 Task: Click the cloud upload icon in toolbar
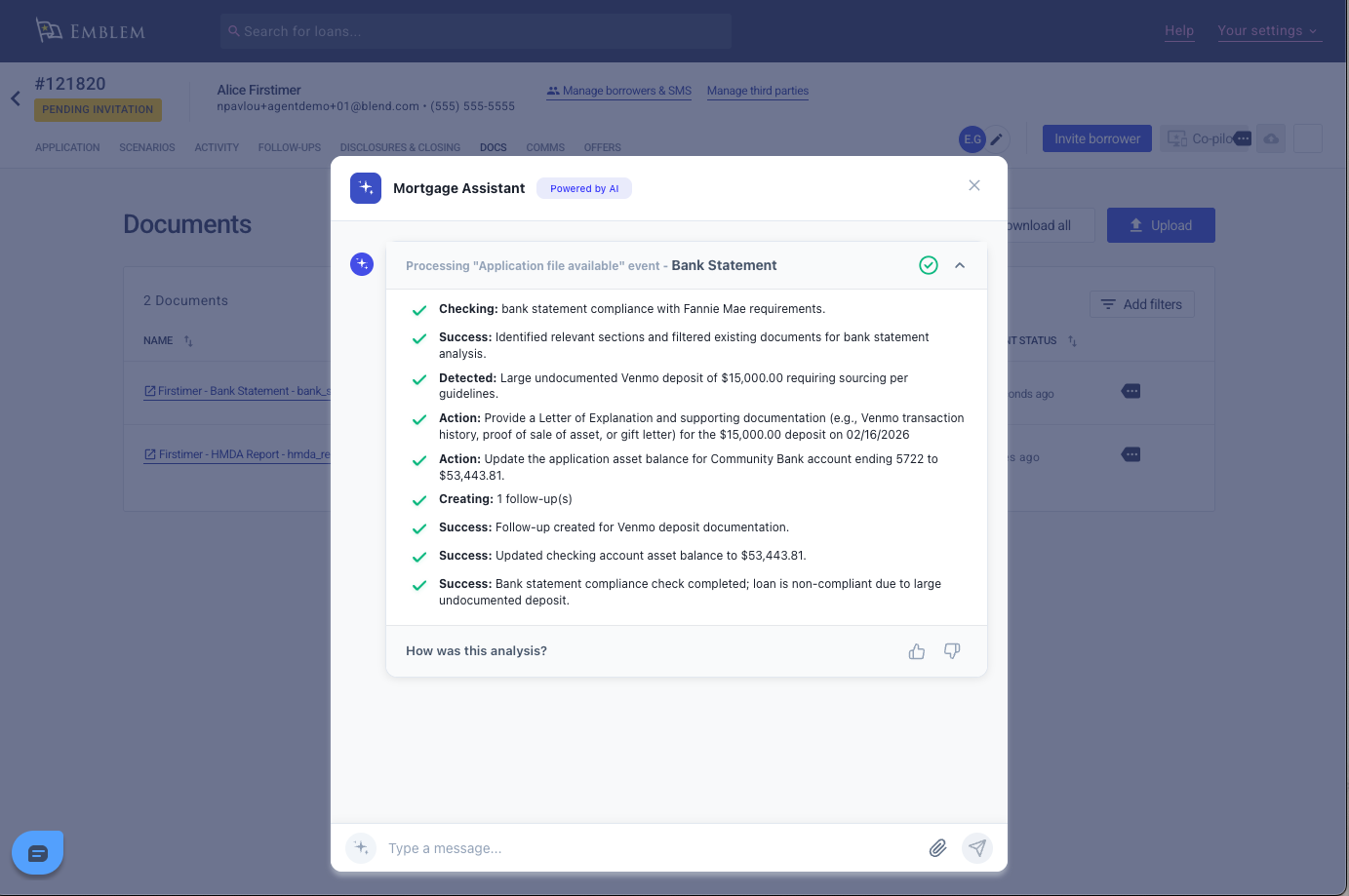point(1271,138)
